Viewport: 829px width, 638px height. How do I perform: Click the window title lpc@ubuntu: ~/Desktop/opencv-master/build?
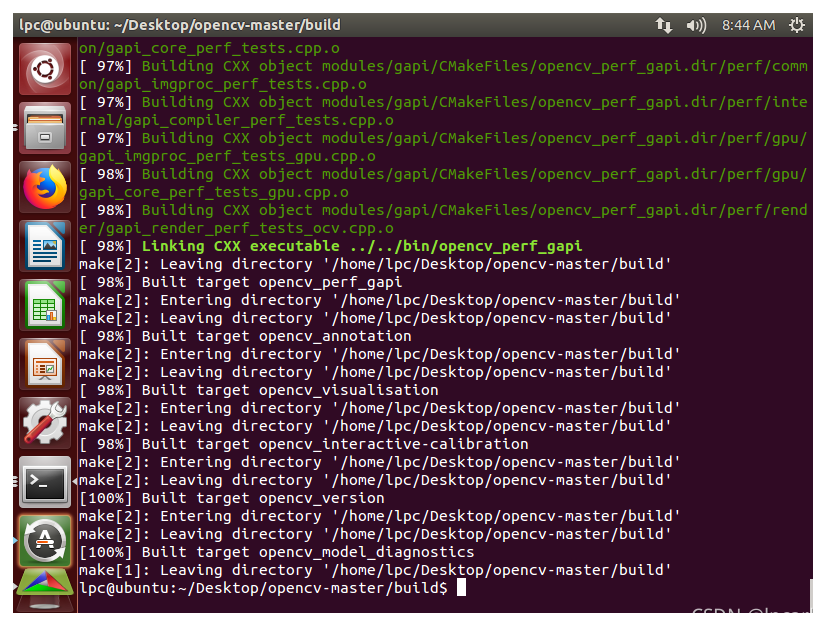click(x=180, y=25)
